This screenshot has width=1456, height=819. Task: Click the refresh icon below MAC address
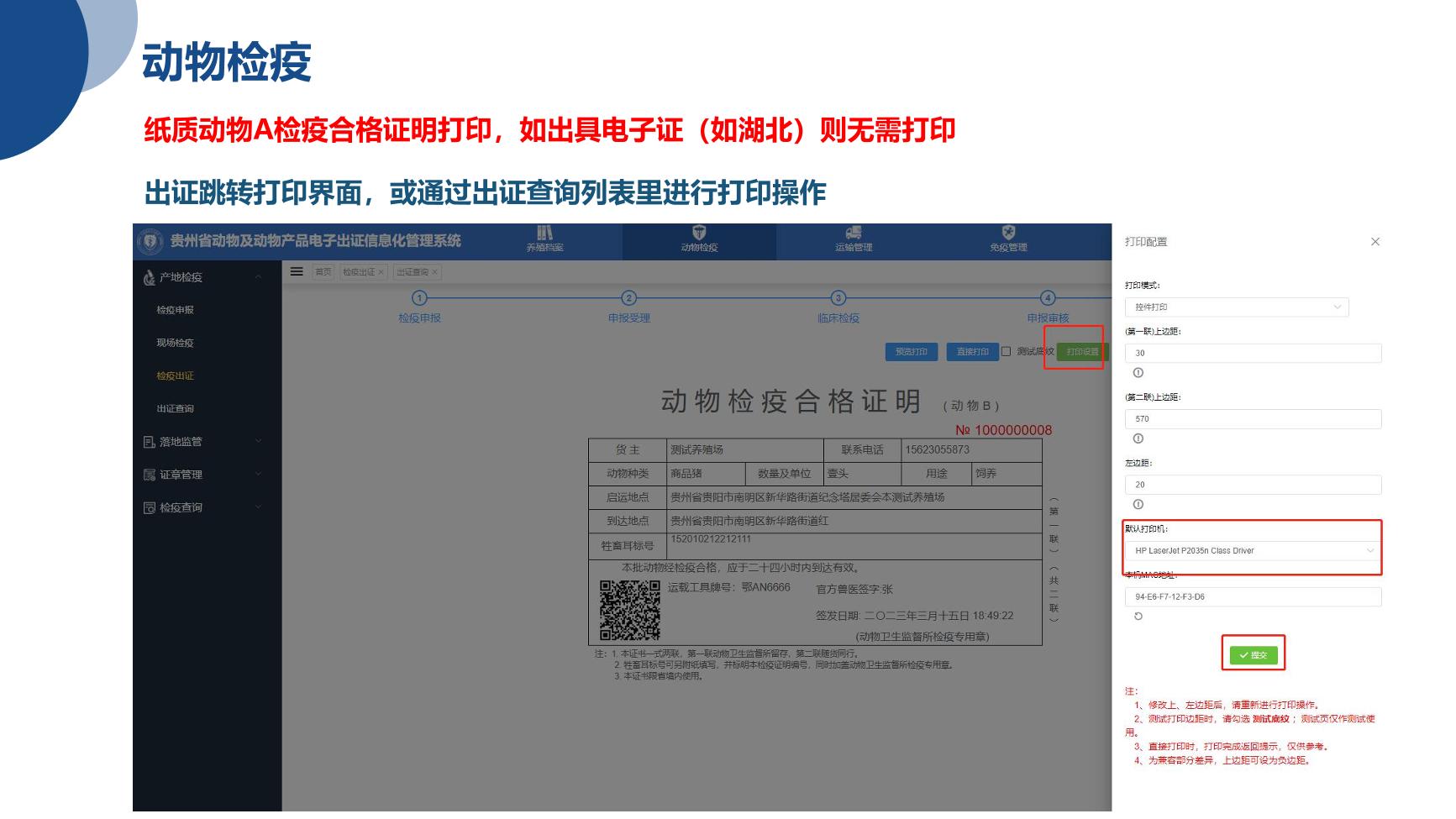[1138, 617]
